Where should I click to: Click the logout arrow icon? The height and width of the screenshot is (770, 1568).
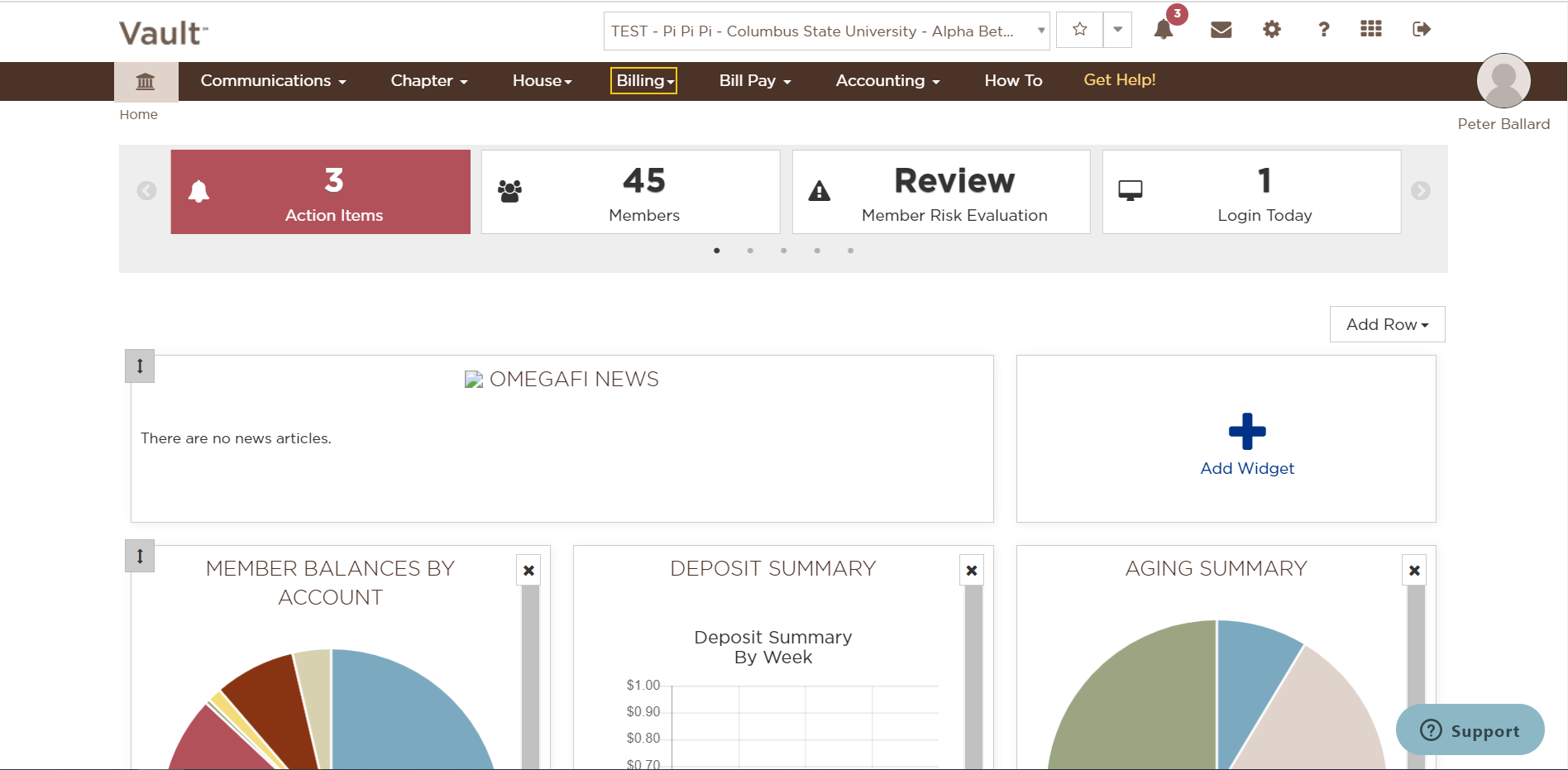click(1422, 30)
